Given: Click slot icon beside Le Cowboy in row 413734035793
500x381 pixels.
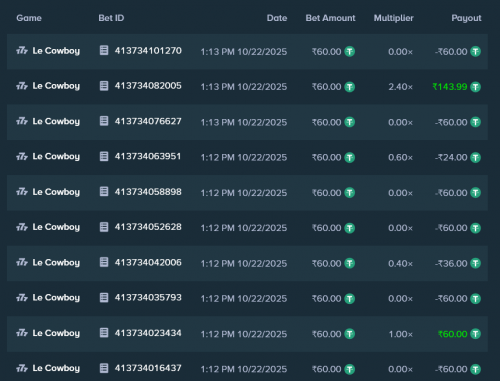Looking at the screenshot, I should tap(22, 298).
